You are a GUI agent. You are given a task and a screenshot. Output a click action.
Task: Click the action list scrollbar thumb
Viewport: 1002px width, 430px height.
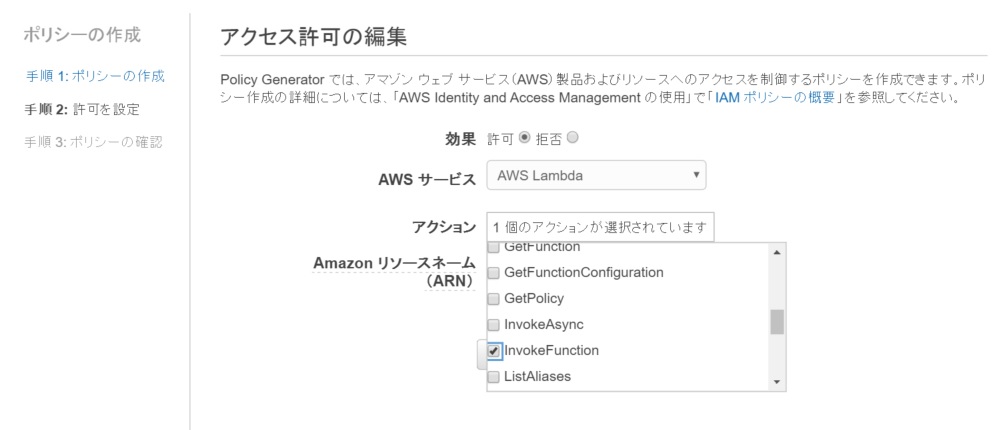coord(777,322)
